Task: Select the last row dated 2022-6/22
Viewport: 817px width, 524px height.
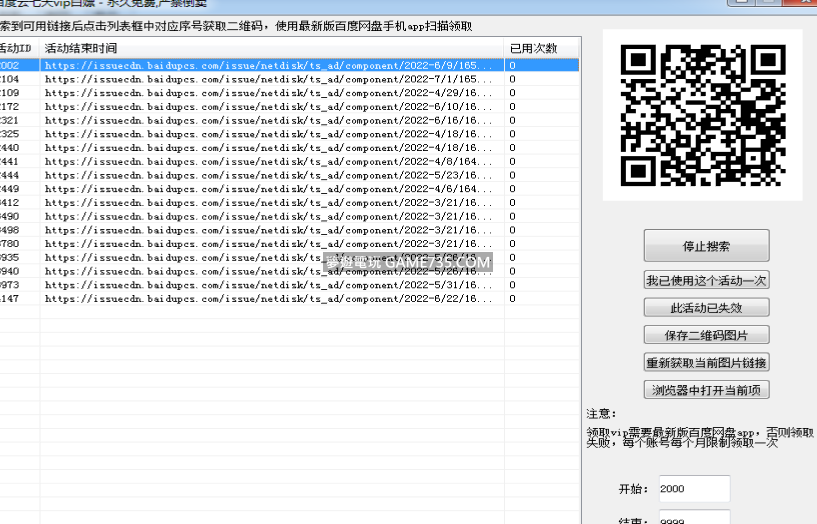Action: (x=268, y=298)
